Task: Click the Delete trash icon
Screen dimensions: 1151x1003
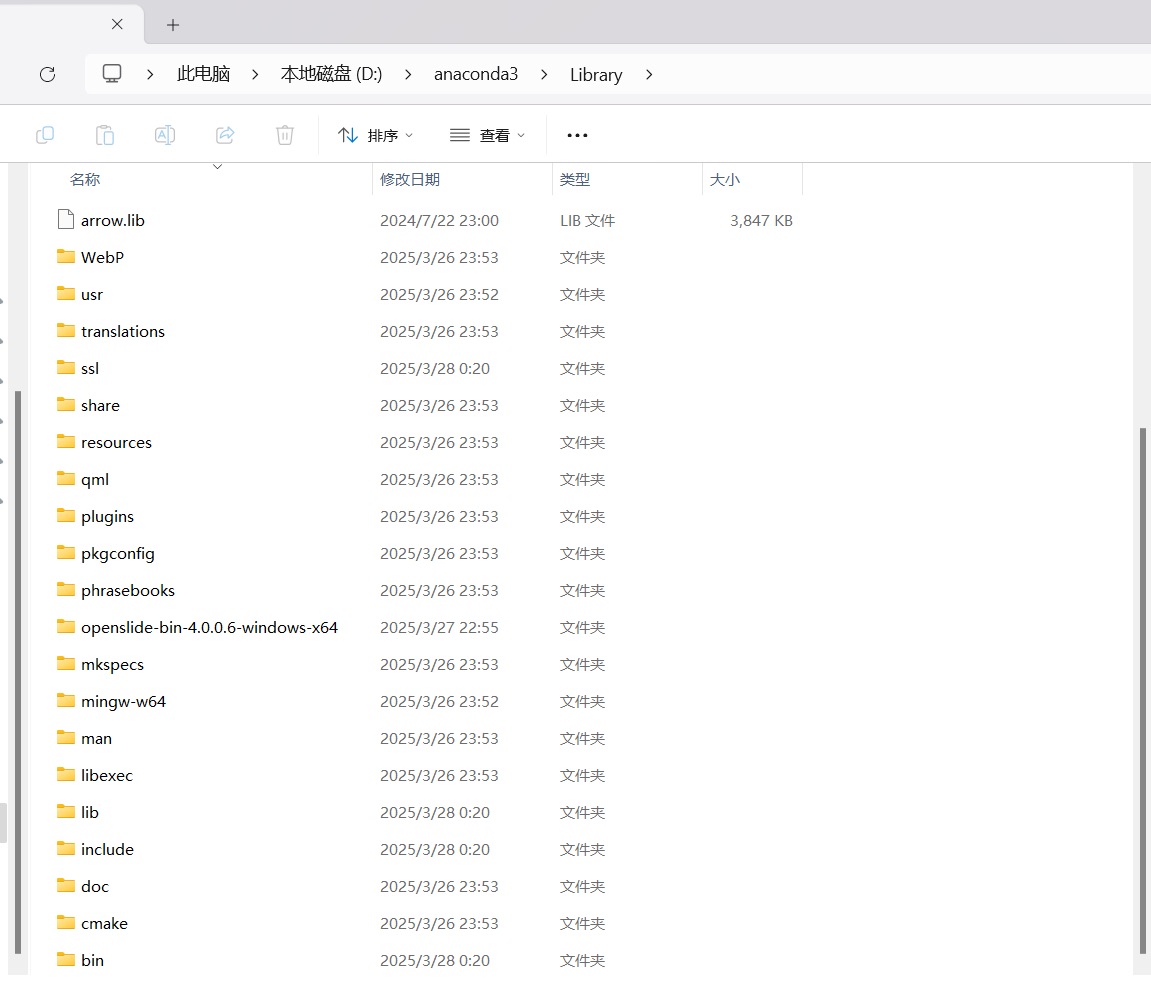Action: [284, 135]
